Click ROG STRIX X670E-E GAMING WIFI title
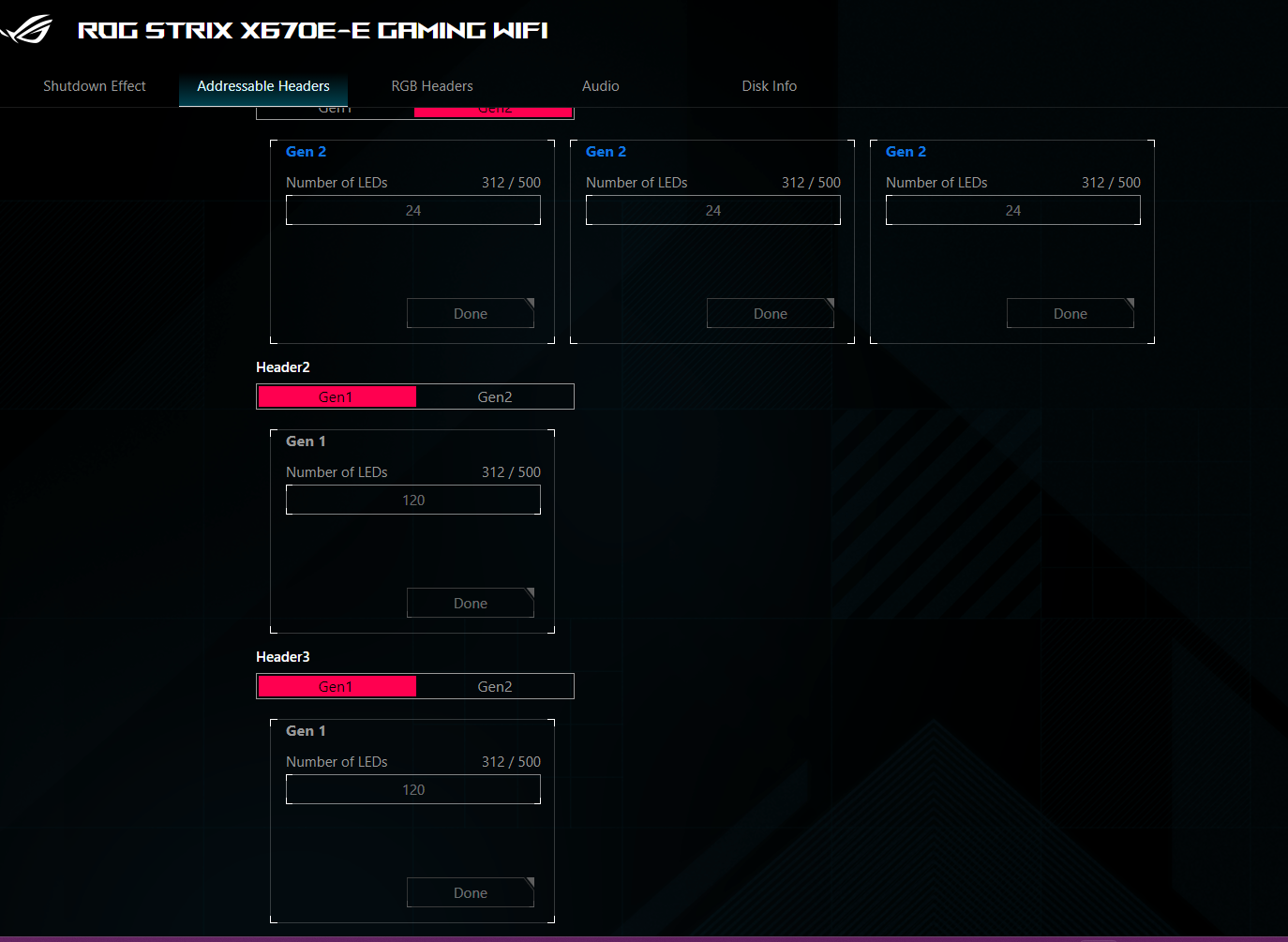Viewport: 1288px width, 942px height. coord(313,30)
